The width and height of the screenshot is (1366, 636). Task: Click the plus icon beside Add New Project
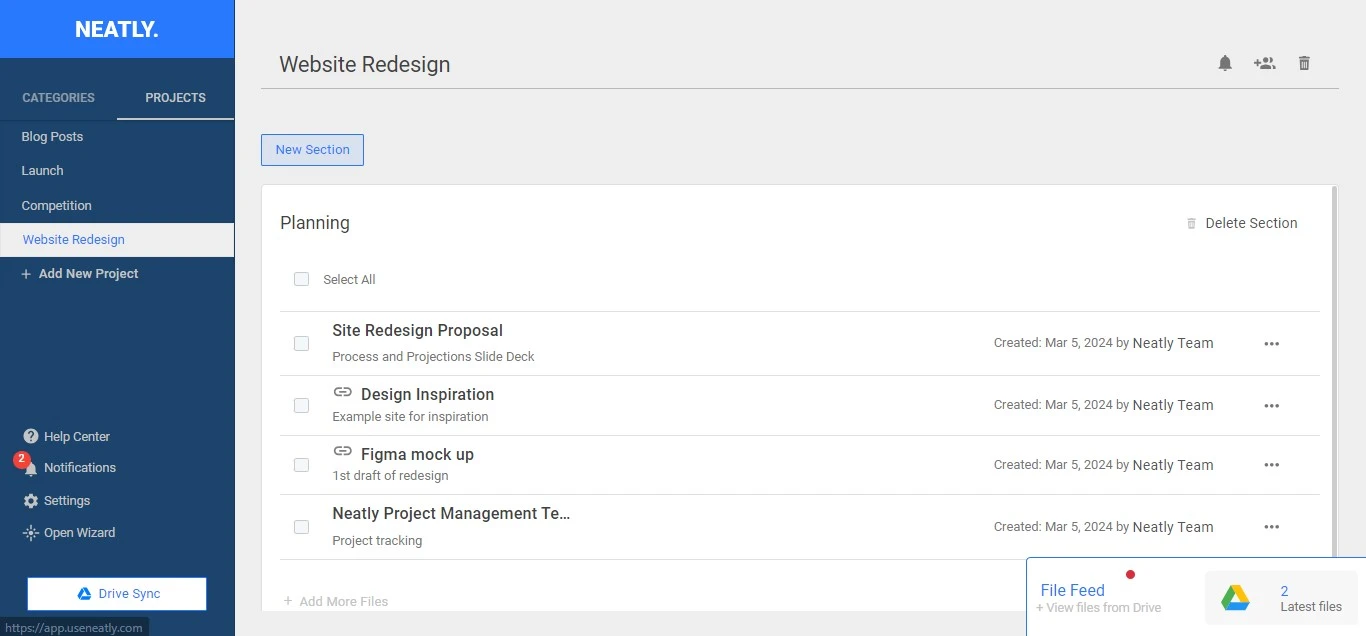click(27, 274)
